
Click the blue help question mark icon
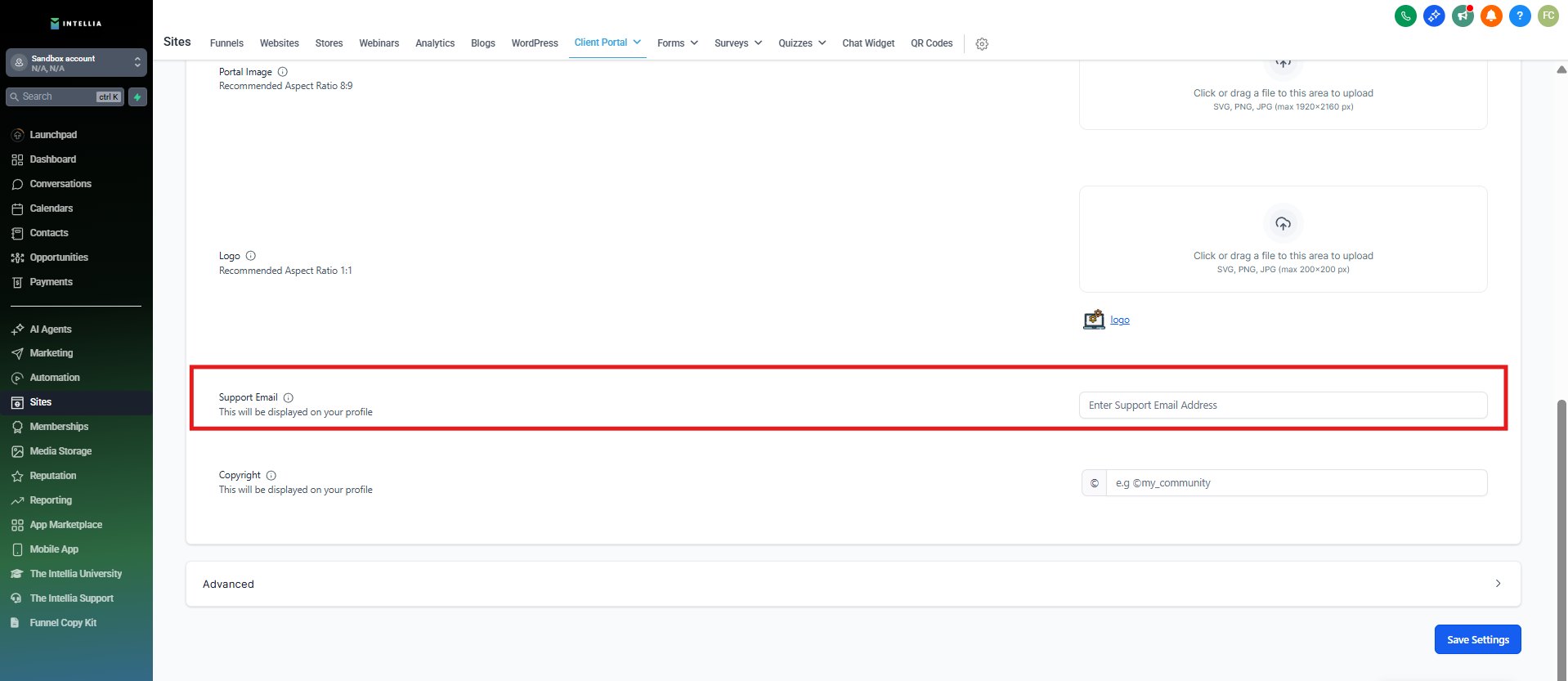click(1520, 16)
